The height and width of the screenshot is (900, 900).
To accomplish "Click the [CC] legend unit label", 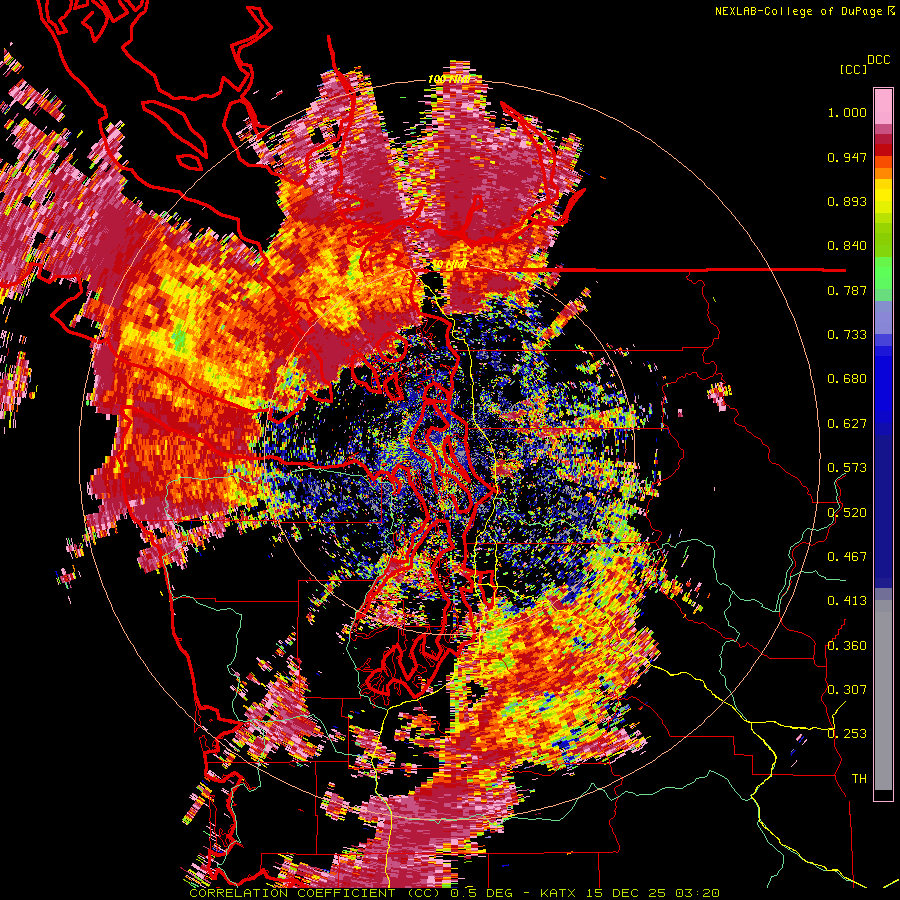I will 853,69.
